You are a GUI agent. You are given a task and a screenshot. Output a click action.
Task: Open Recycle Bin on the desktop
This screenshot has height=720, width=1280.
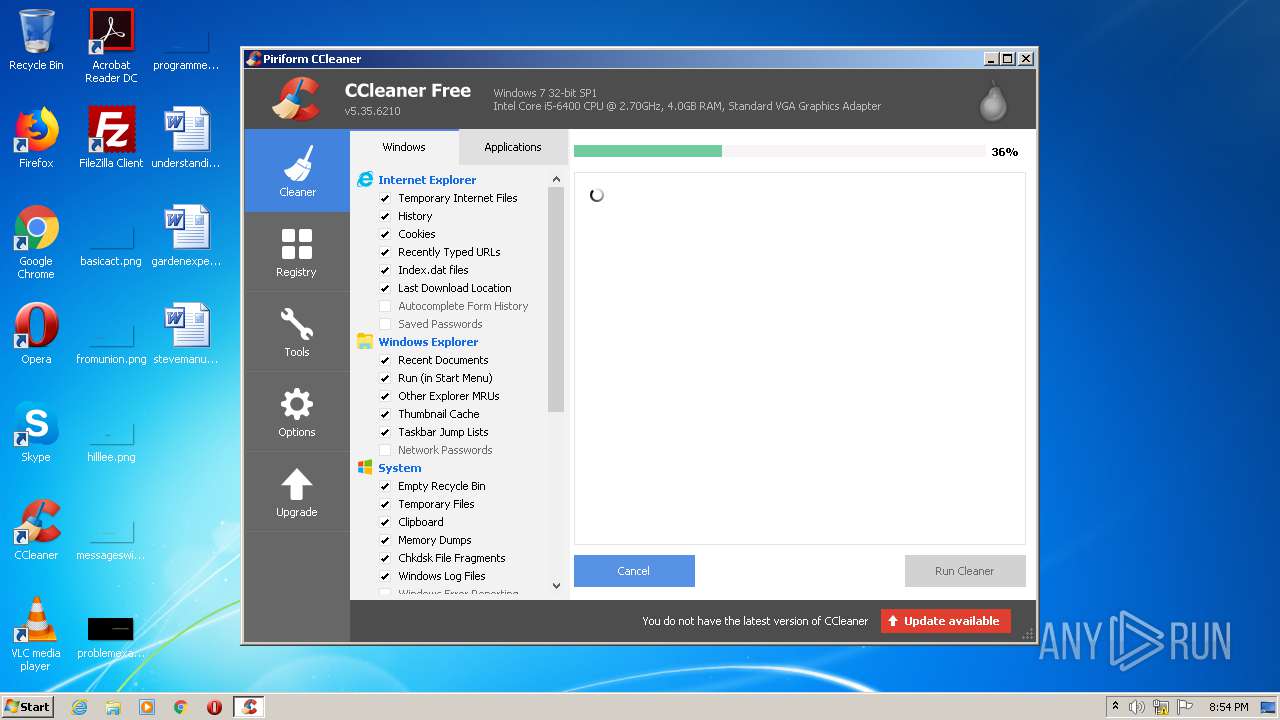36,40
